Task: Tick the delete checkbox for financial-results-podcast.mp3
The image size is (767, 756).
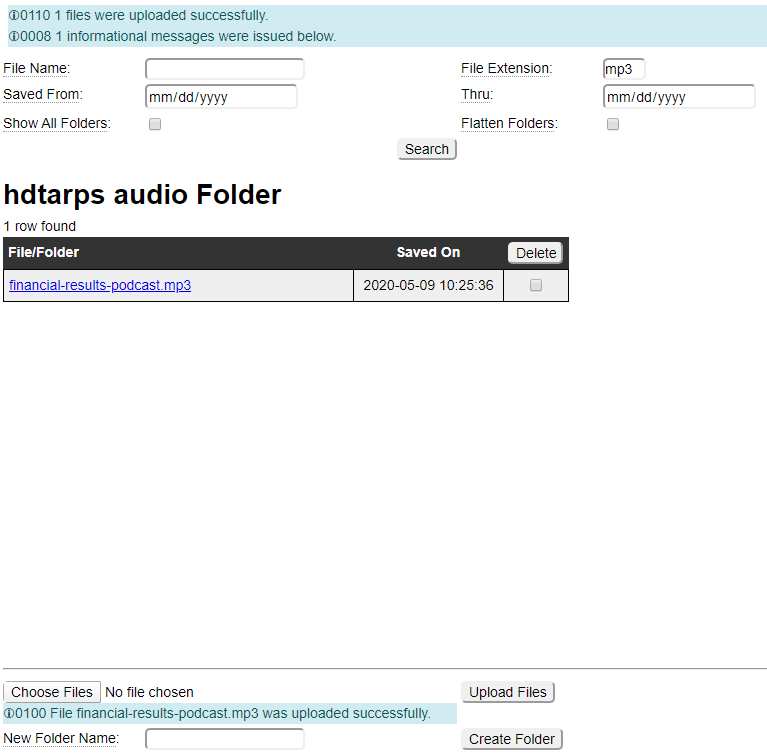Action: [536, 285]
